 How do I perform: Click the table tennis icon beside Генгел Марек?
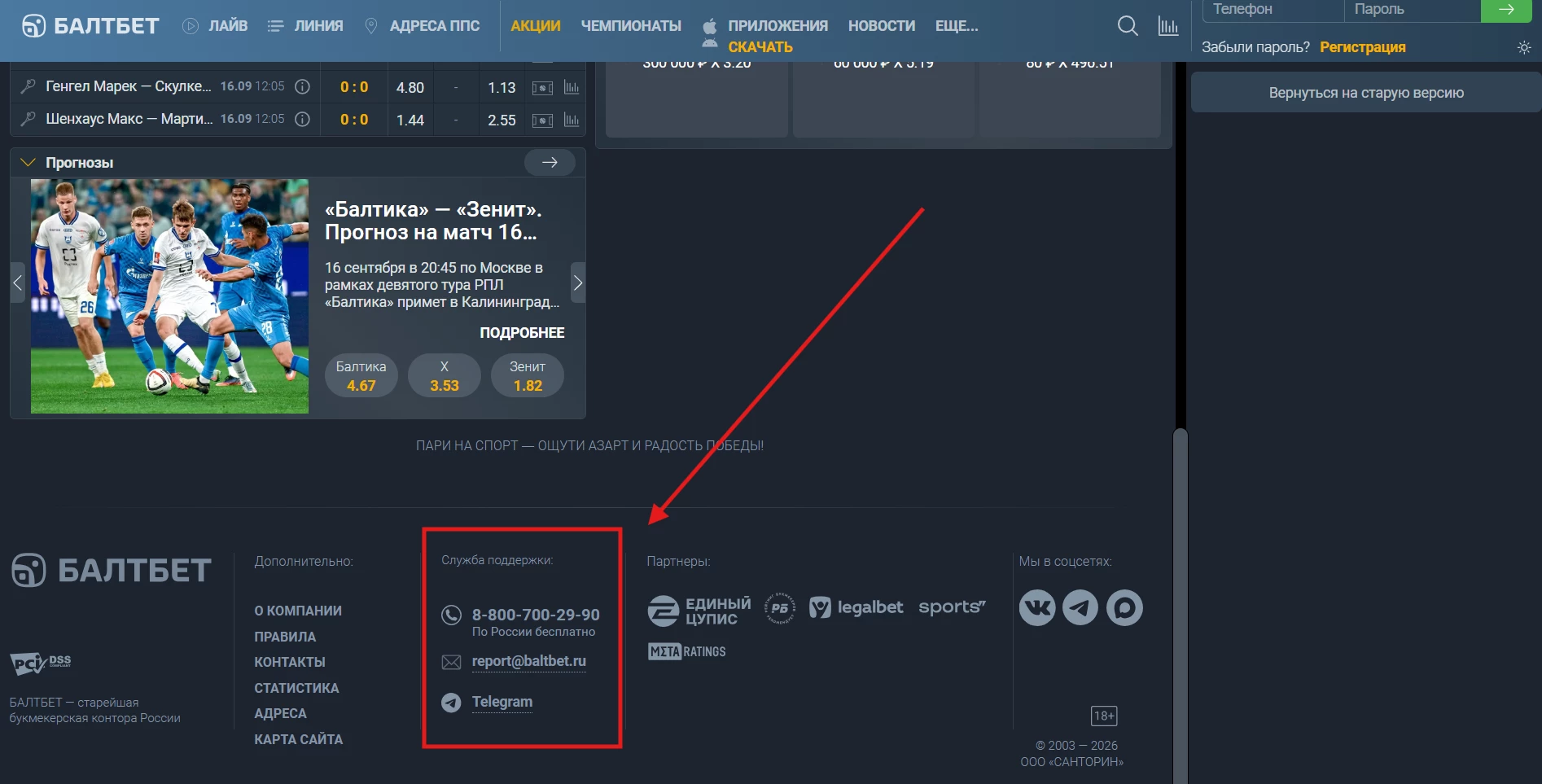click(28, 86)
